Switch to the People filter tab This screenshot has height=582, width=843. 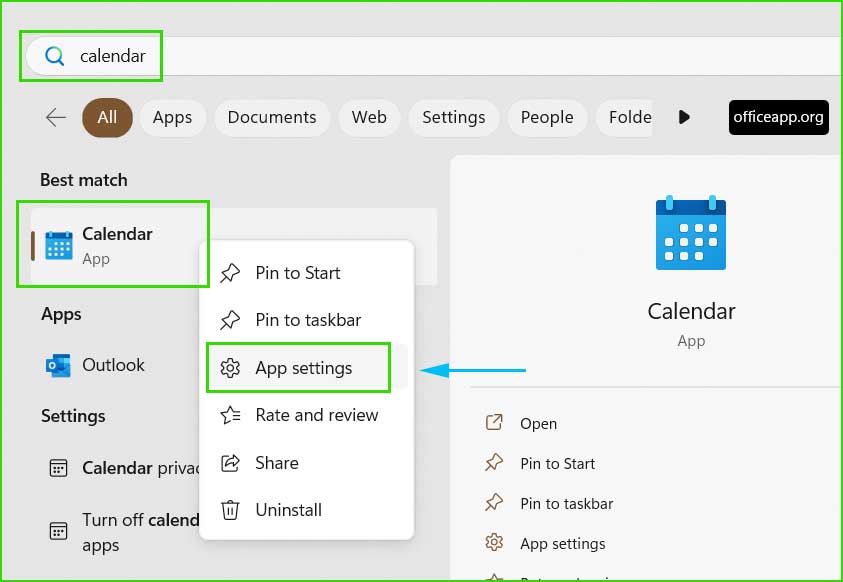(547, 117)
